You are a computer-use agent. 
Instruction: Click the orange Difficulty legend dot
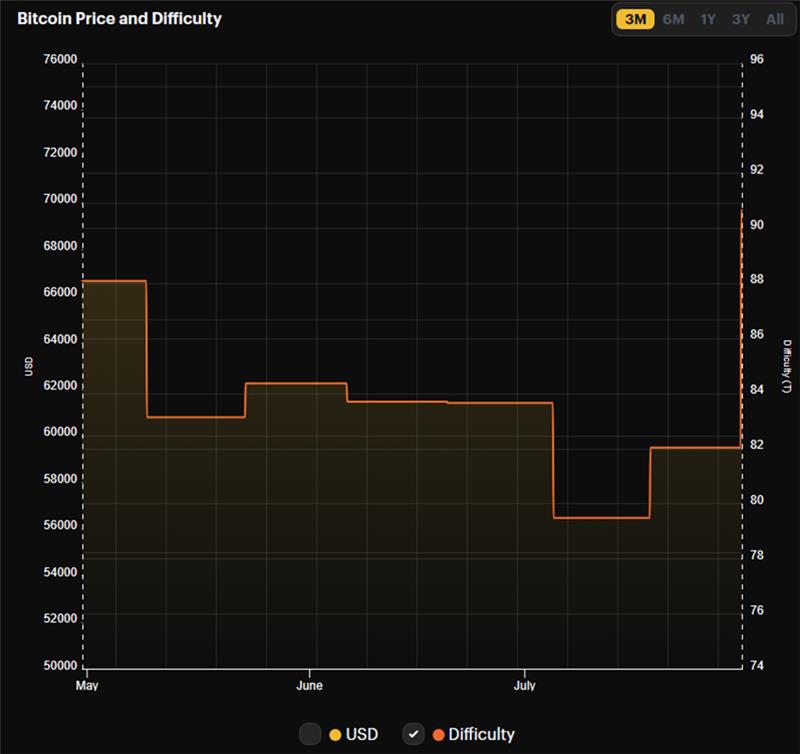438,735
